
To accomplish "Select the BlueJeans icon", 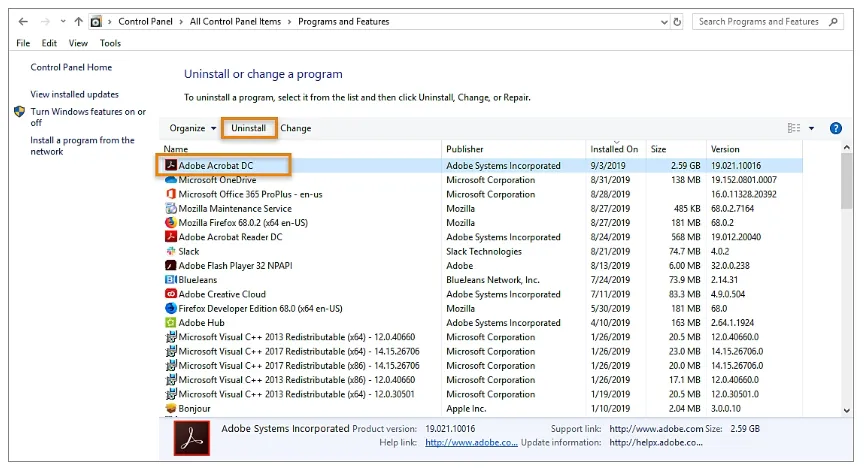I will click(171, 280).
